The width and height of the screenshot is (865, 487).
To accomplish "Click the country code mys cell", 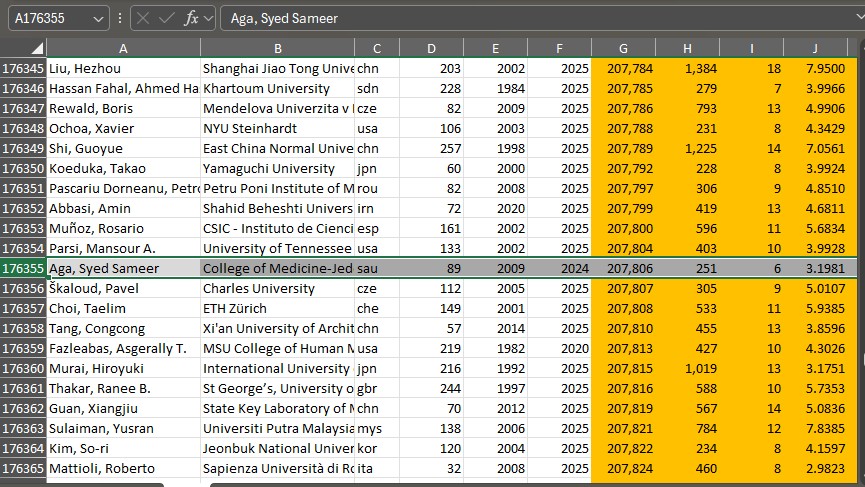I will (x=377, y=429).
